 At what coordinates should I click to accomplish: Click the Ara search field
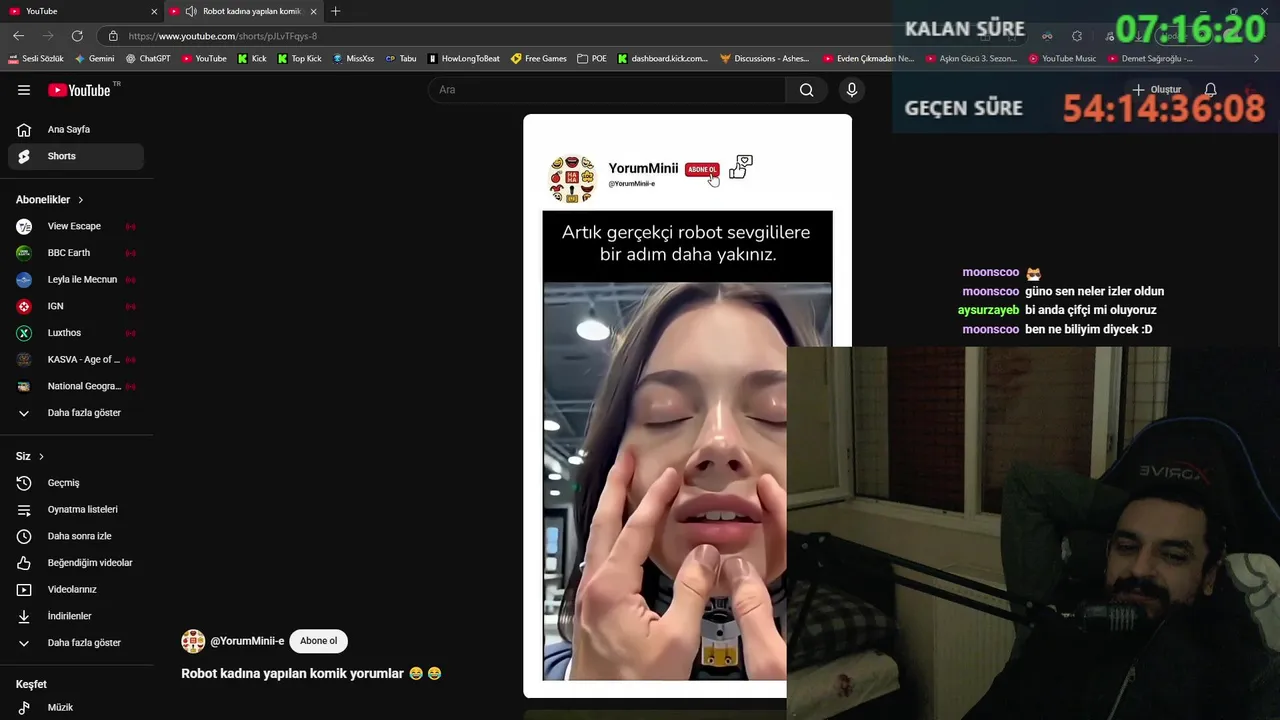click(607, 90)
